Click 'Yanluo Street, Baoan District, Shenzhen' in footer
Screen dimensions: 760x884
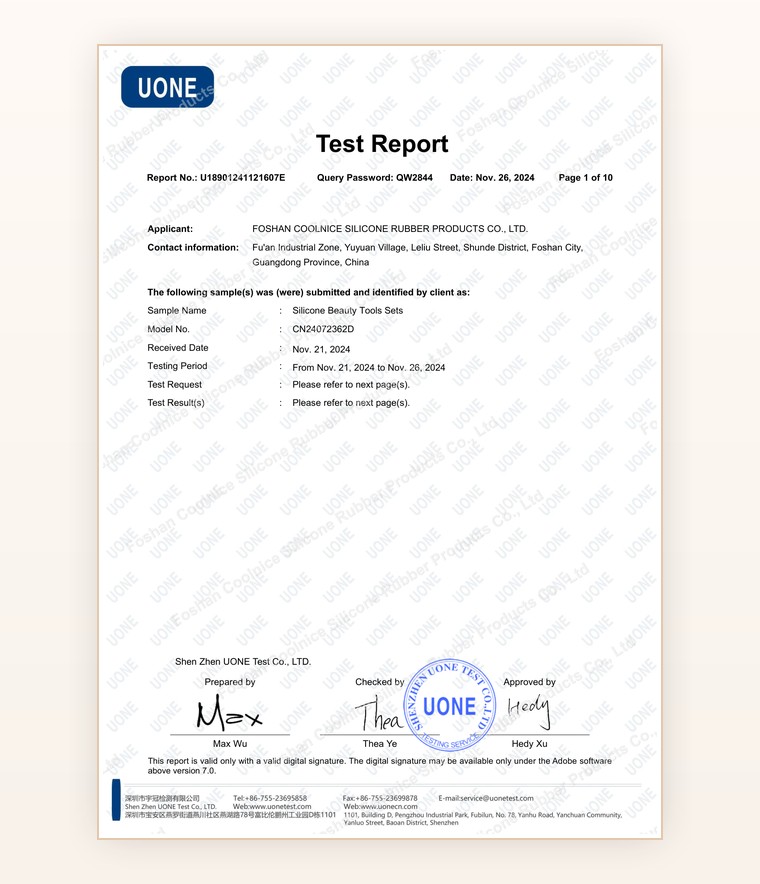[x=401, y=823]
